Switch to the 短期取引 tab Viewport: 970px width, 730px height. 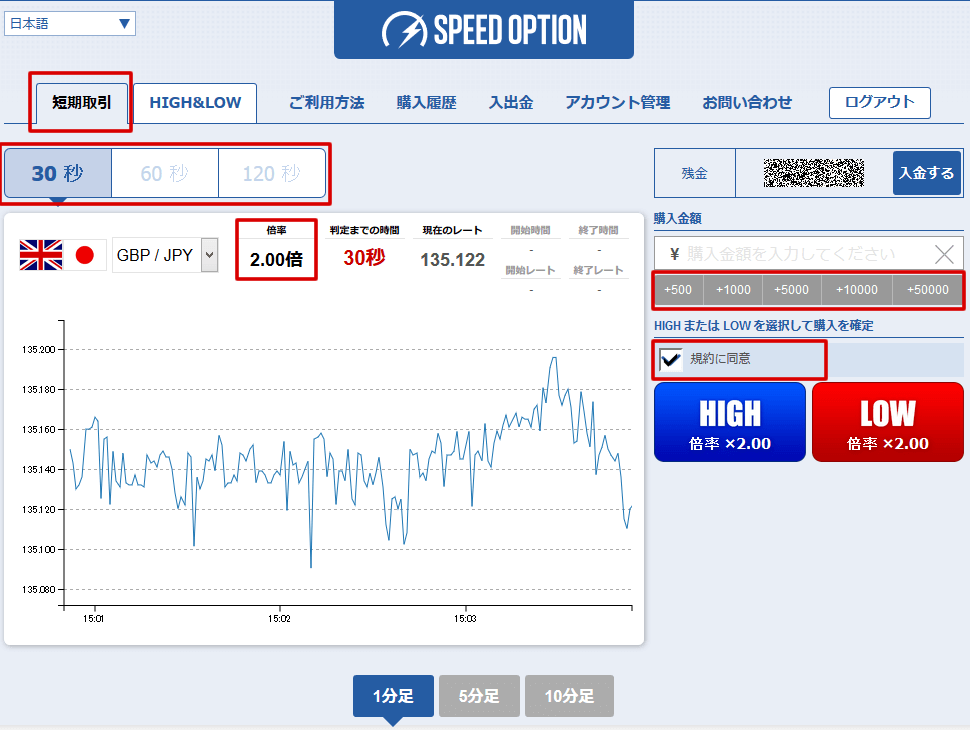tap(82, 102)
